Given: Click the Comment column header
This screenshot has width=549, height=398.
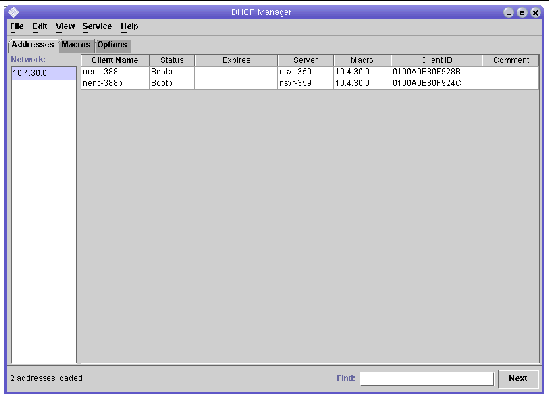Looking at the screenshot, I should (511, 60).
